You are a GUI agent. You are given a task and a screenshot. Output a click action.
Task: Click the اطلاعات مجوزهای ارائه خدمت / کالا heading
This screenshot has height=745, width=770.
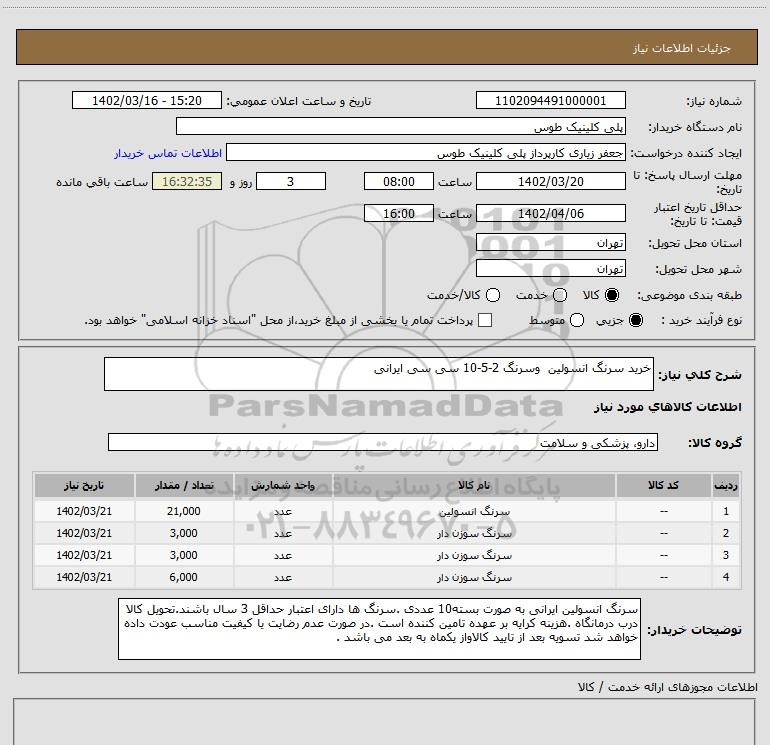pyautogui.click(x=667, y=687)
